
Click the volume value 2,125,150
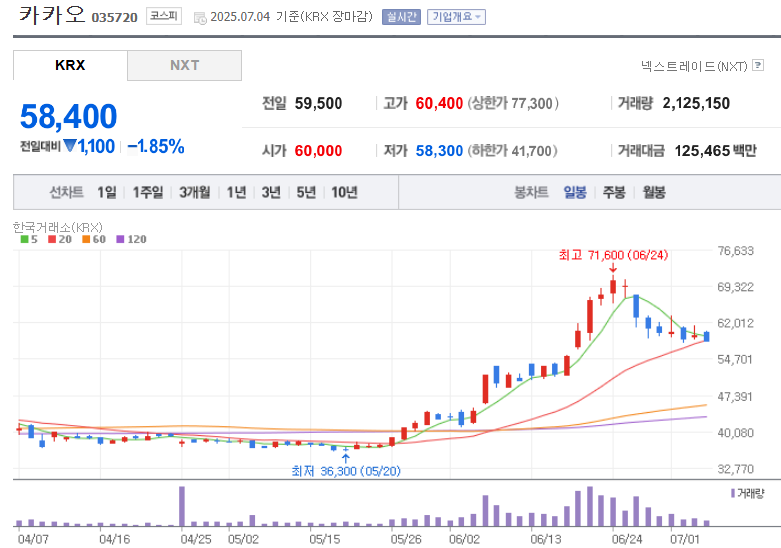pos(696,103)
